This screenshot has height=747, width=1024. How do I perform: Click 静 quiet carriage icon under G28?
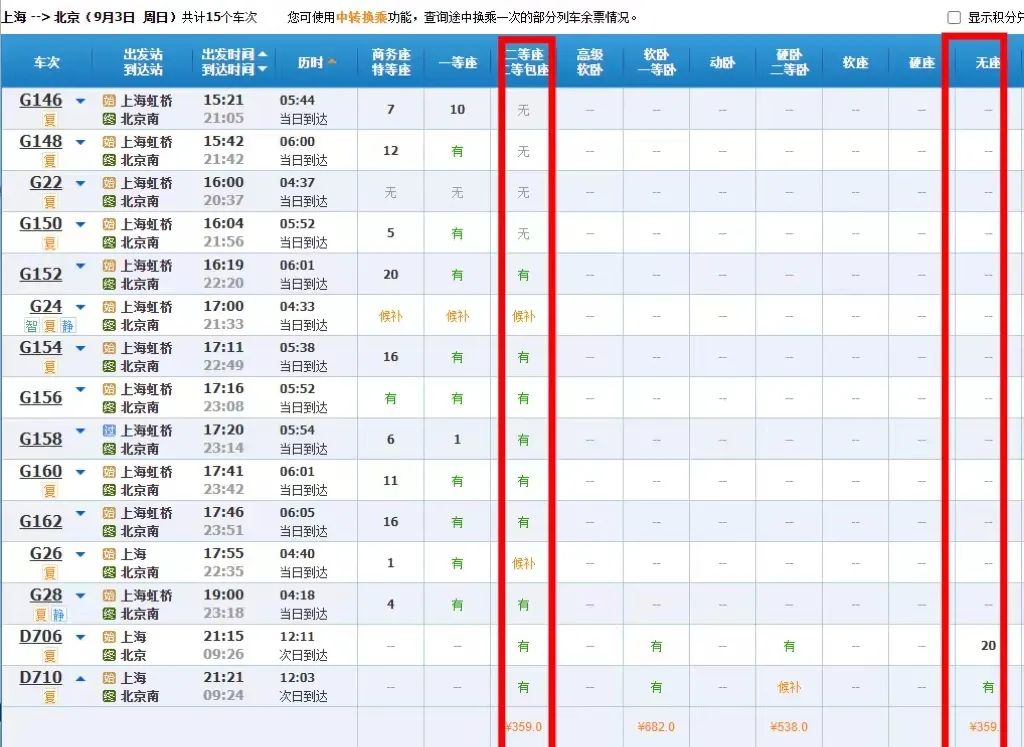[59, 615]
